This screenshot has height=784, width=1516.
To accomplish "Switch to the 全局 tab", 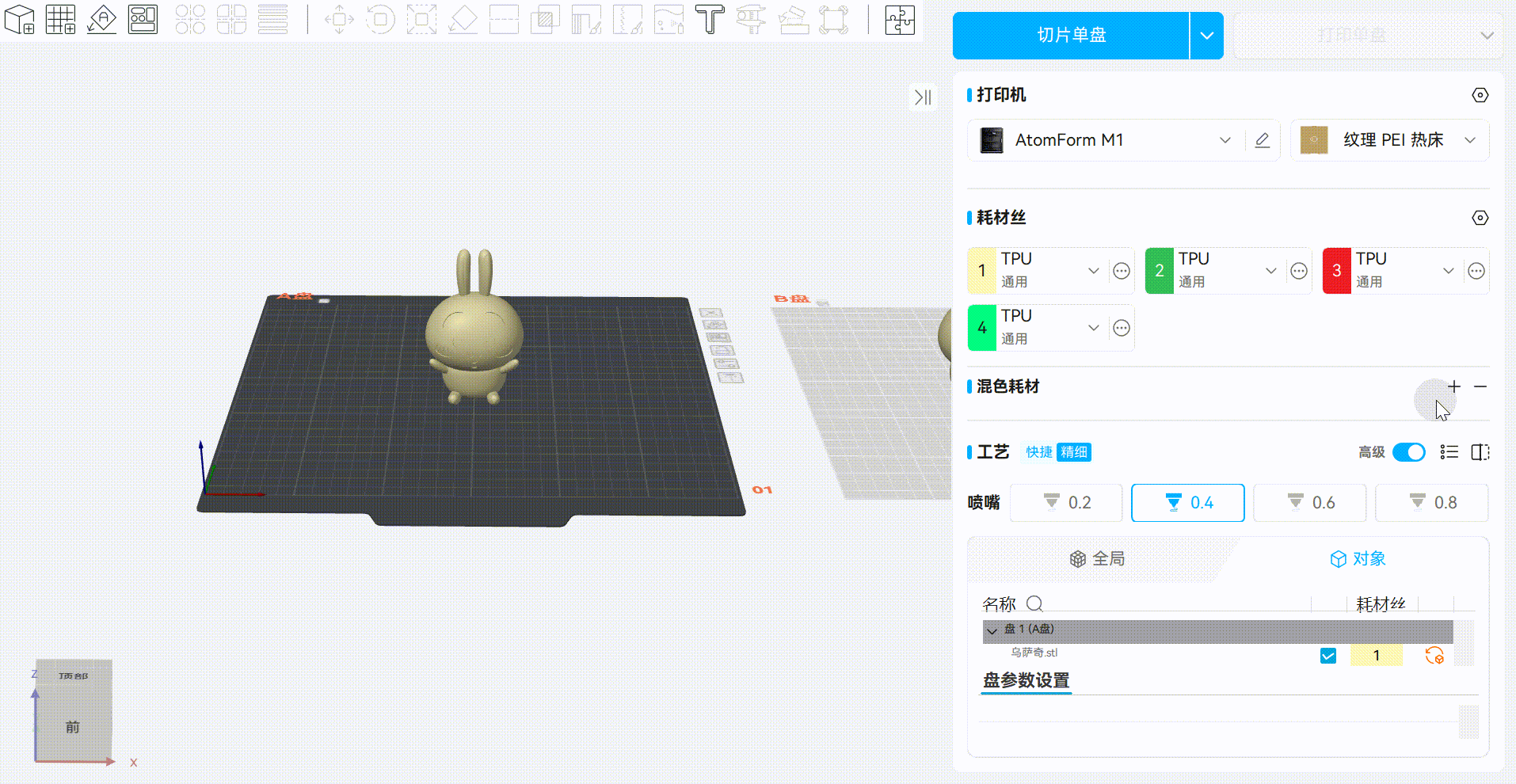I will point(1097,559).
